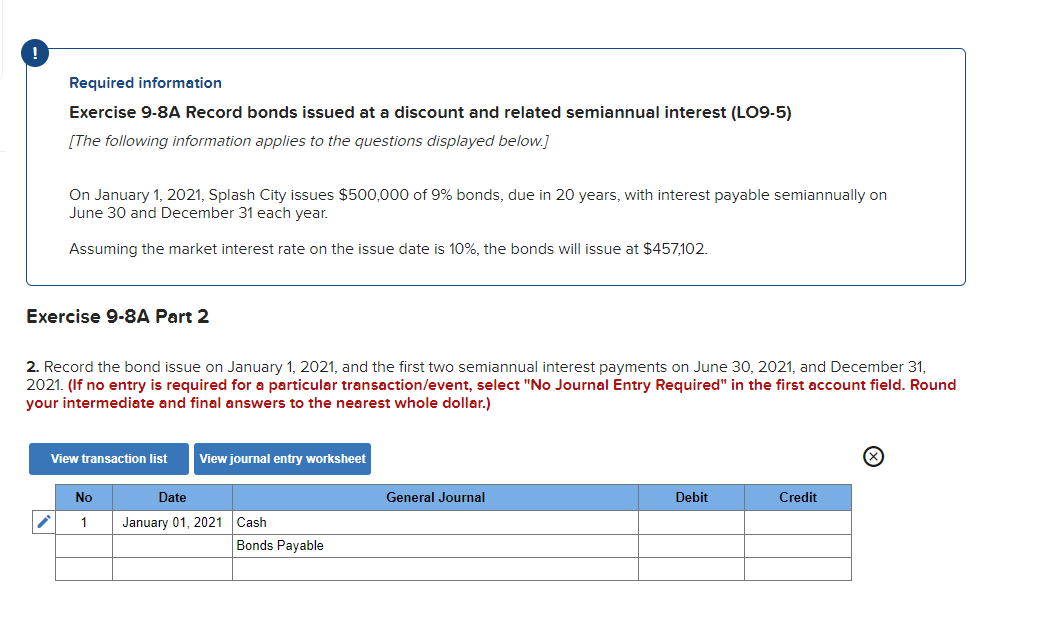The height and width of the screenshot is (634, 1063).
Task: Dismiss the worksheet using the X icon
Action: (x=873, y=456)
